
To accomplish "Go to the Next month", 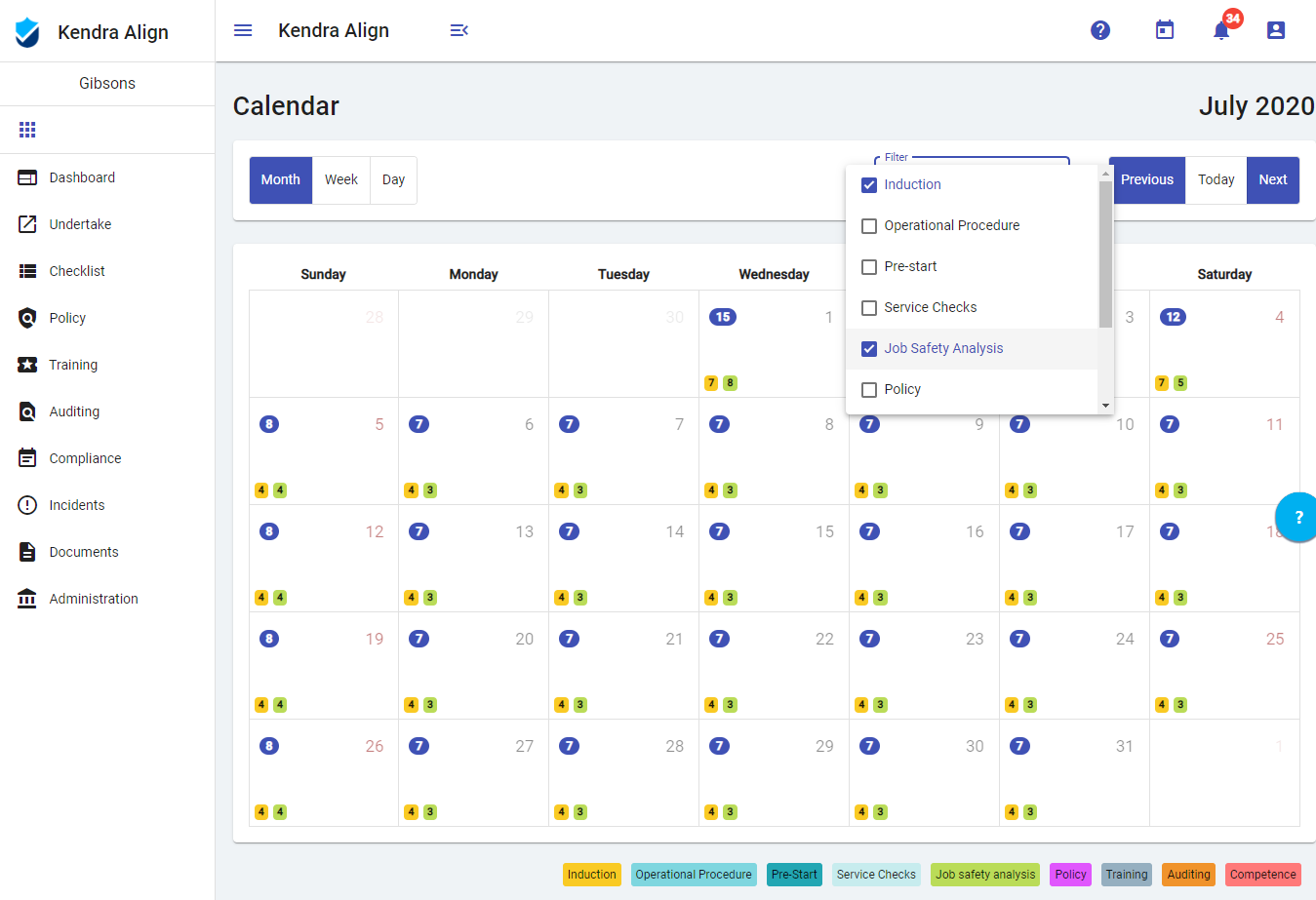I will (x=1273, y=180).
